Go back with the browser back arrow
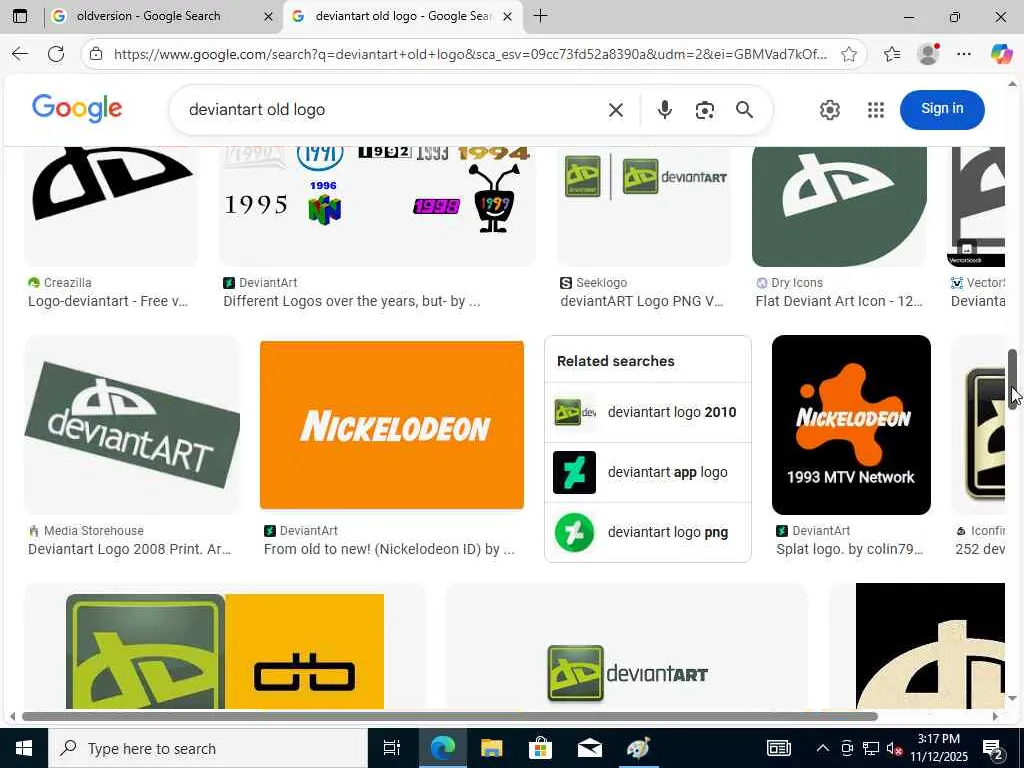Screen dimensions: 1024x768 (x=20, y=54)
